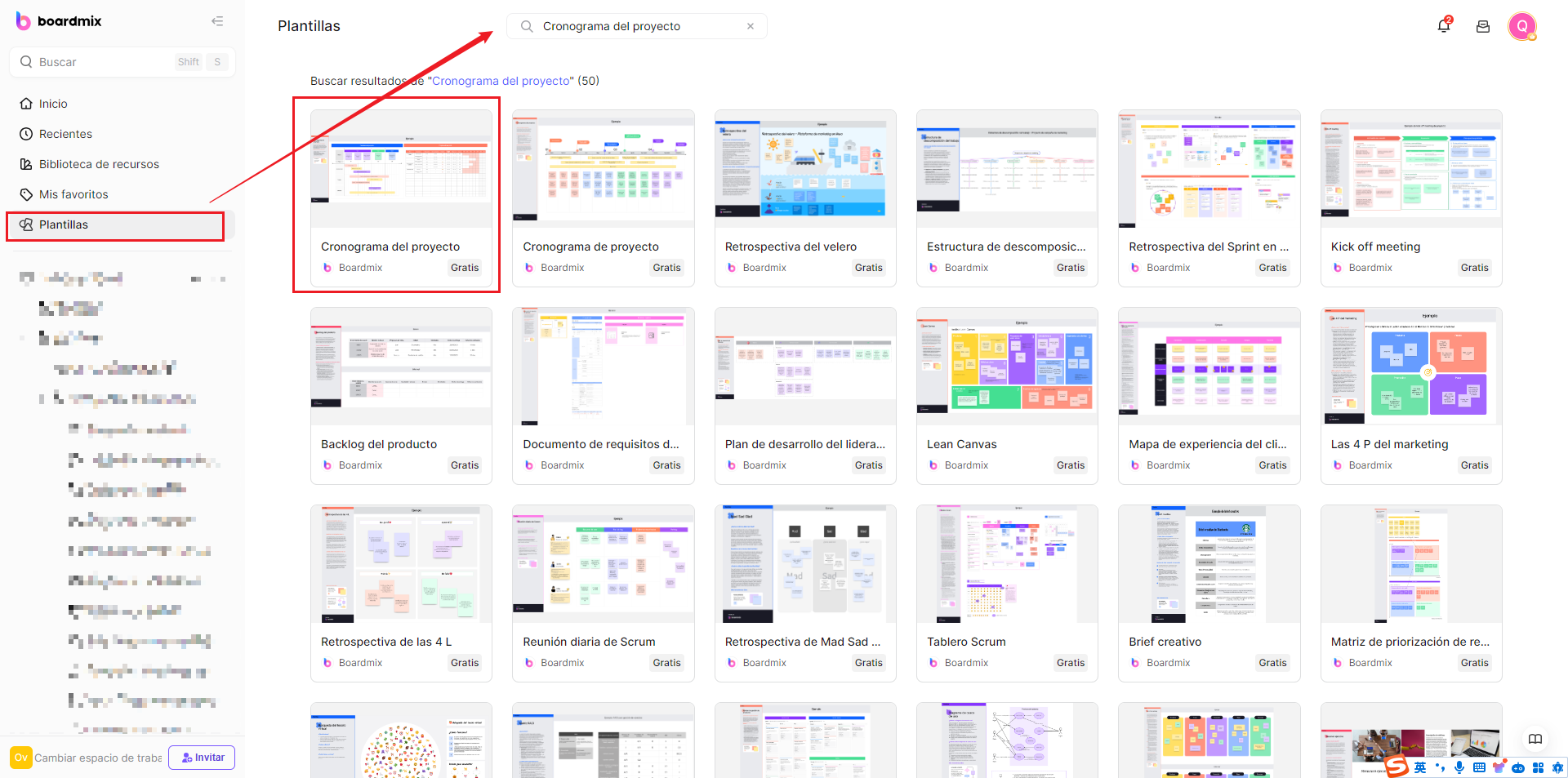Click Boardmix author icon on Lean Canvas

point(933,465)
